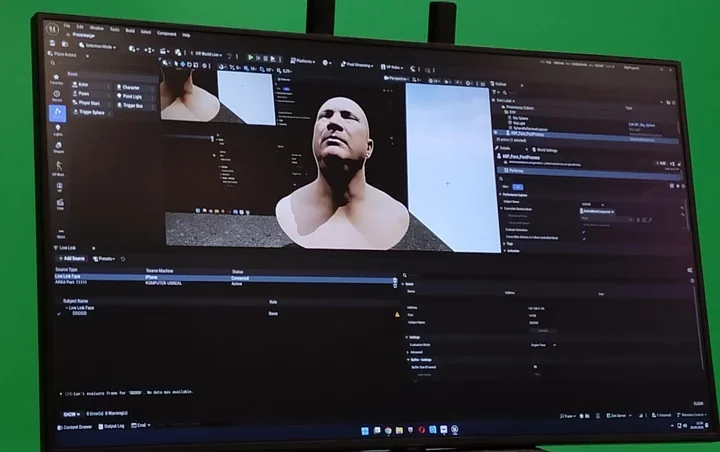Open the Shapes category icon
Image resolution: width=720 pixels, height=452 pixels.
[x=58, y=147]
